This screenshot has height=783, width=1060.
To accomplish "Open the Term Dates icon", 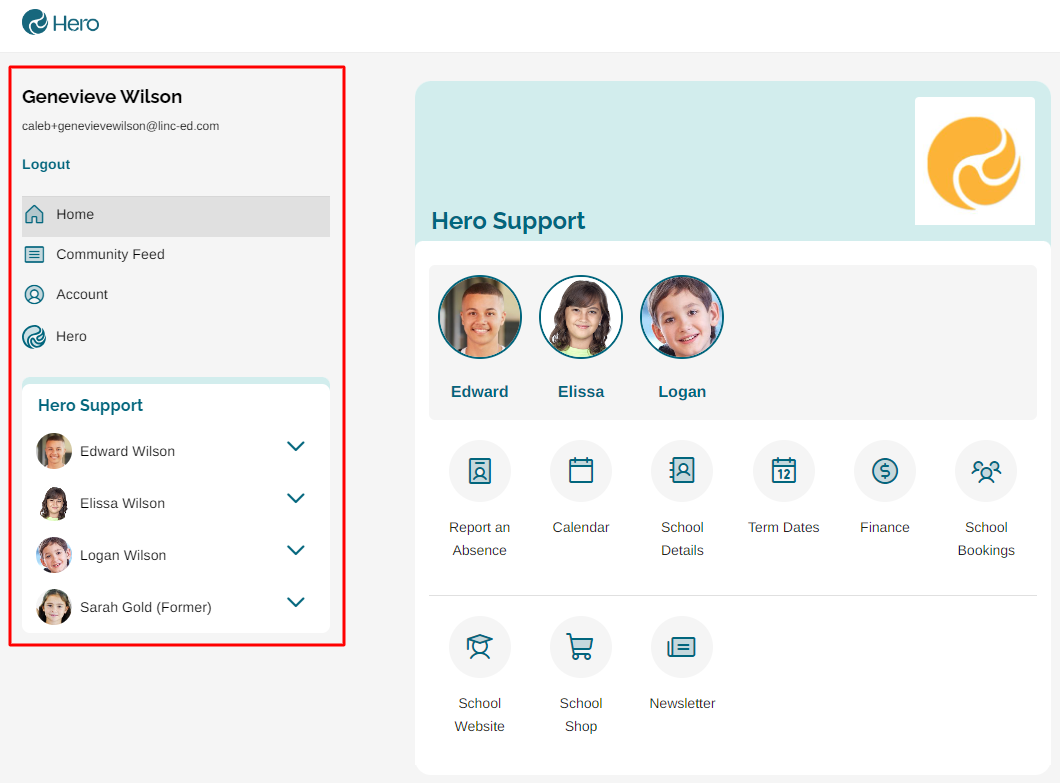I will (x=784, y=471).
